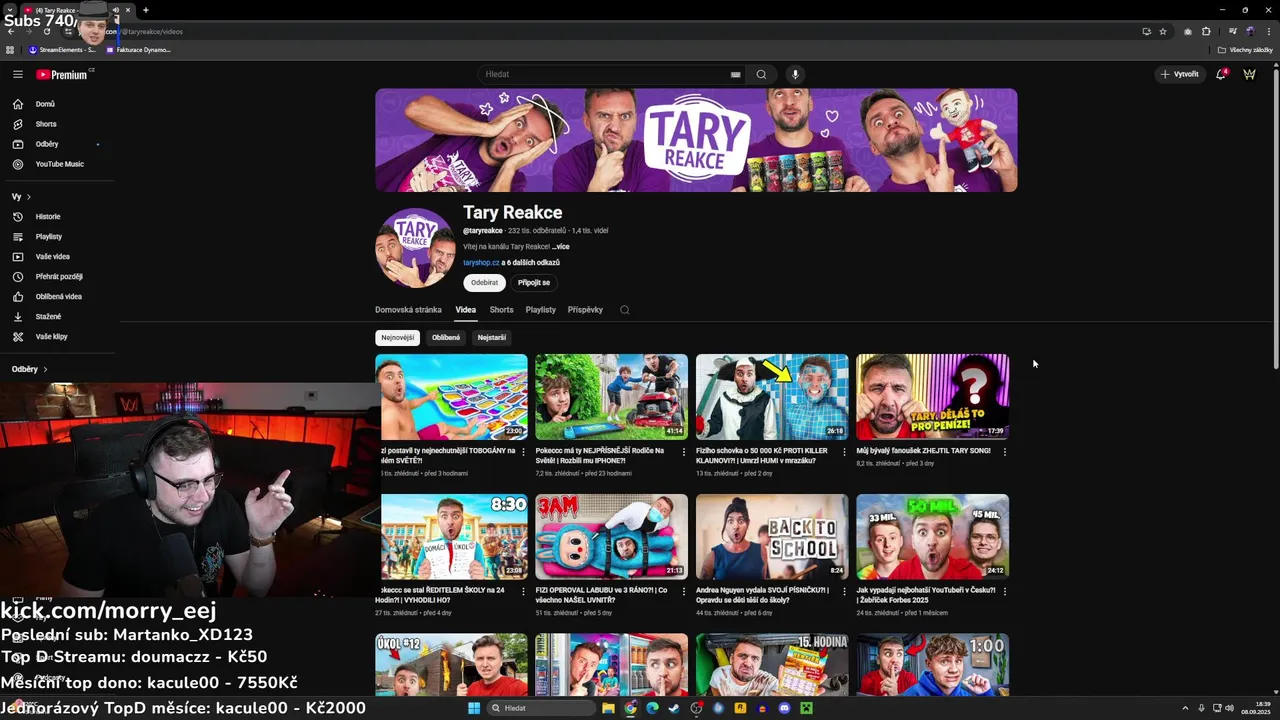
Task: Reload the page in browser toolbar
Action: [x=47, y=31]
